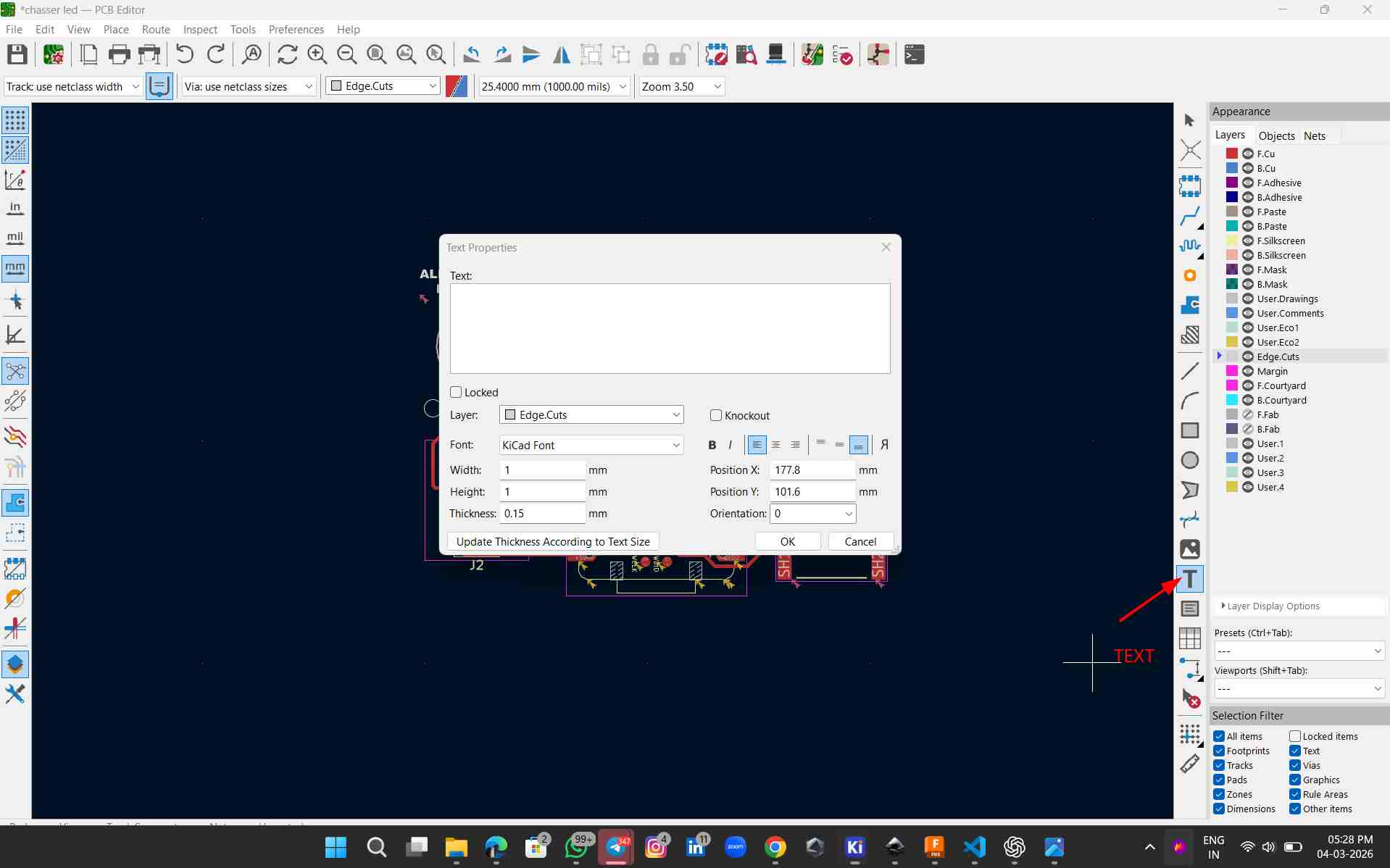Select the Draw Arc tool

[x=1190, y=401]
